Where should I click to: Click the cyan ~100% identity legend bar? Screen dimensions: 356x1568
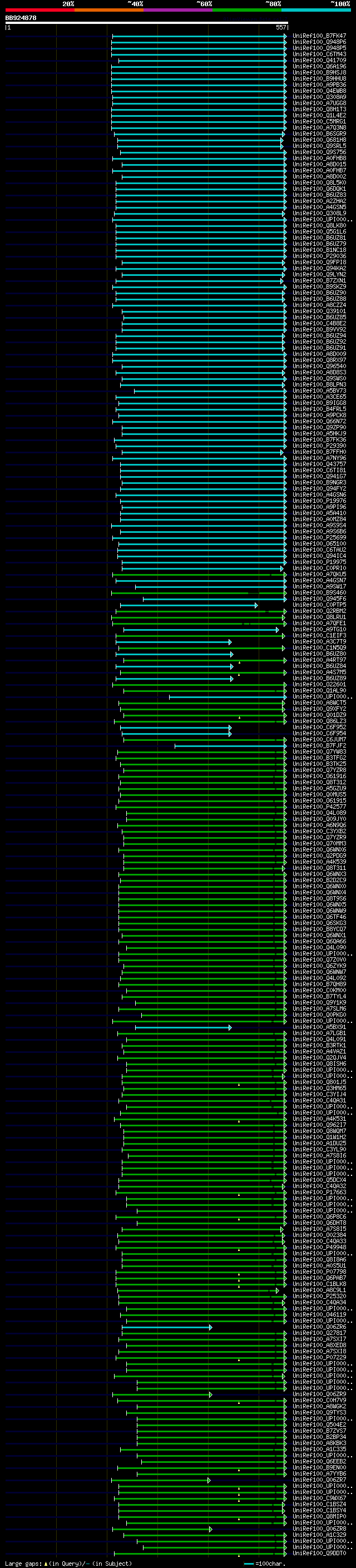(316, 11)
